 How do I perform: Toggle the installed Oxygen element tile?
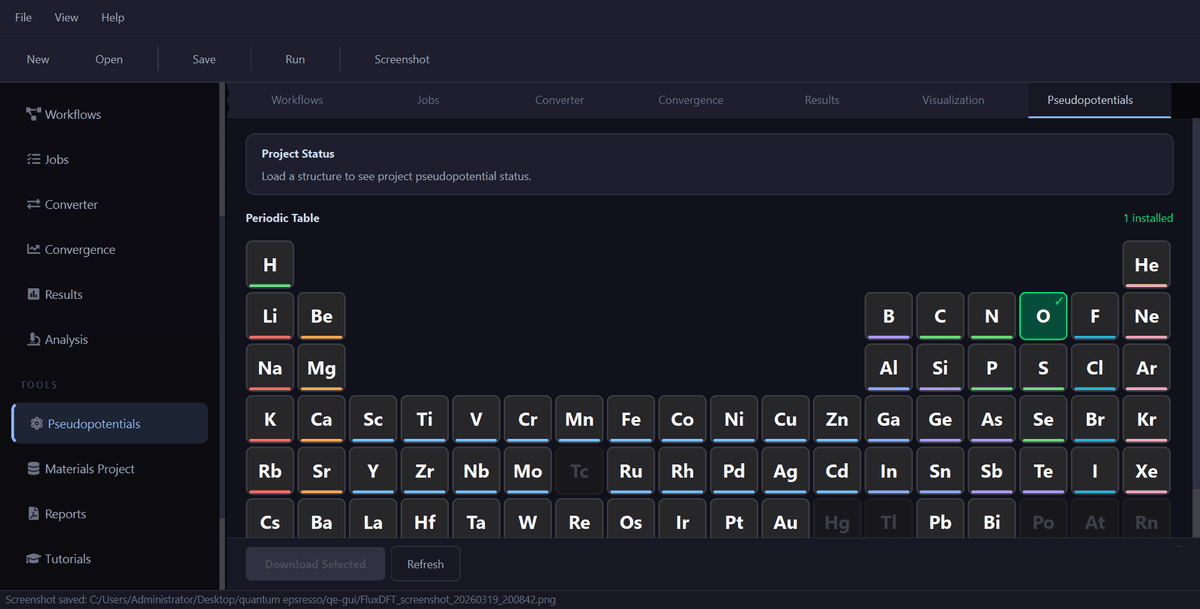tap(1043, 316)
